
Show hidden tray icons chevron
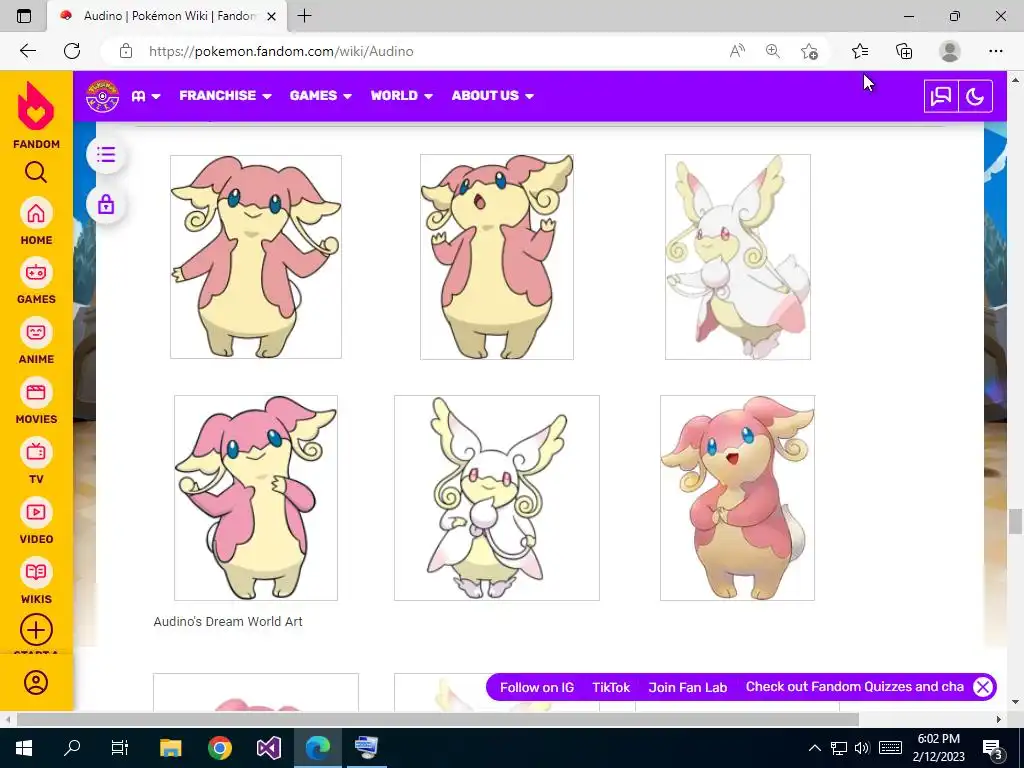(815, 748)
